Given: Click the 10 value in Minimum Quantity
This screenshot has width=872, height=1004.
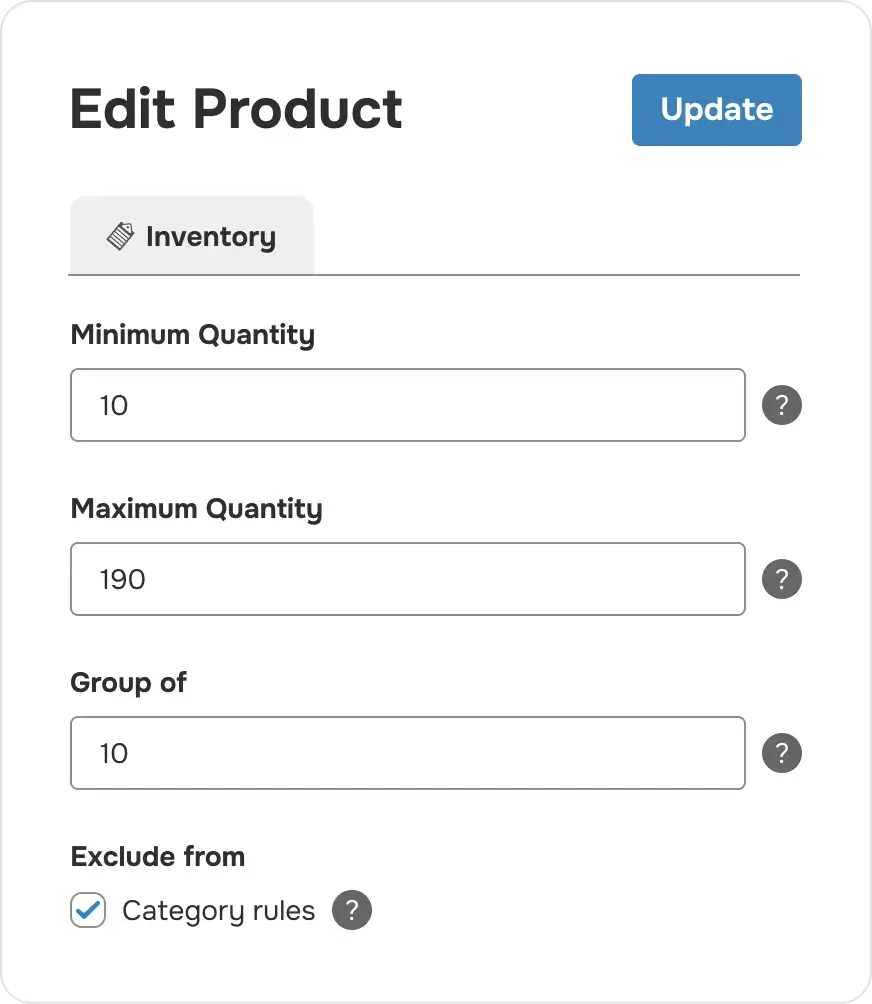Looking at the screenshot, I should 114,406.
